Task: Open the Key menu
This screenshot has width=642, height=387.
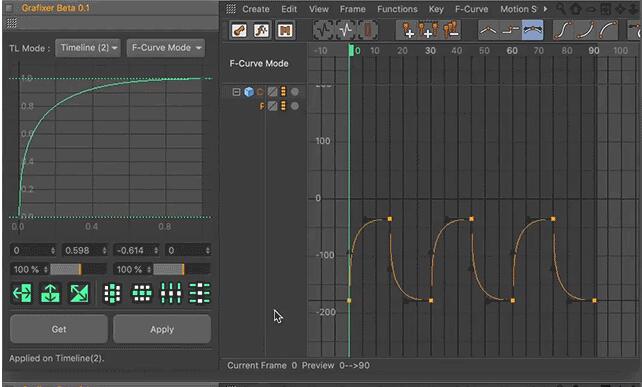Action: tap(436, 9)
